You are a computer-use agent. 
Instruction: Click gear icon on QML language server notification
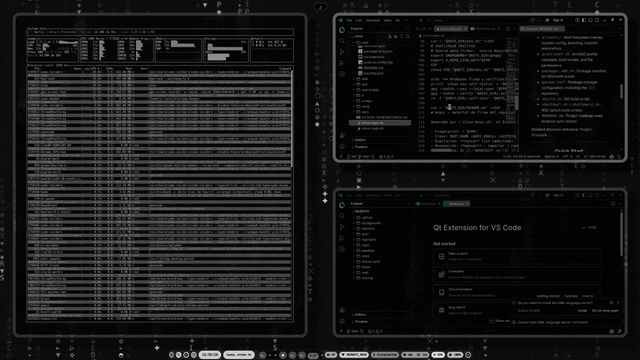[x=611, y=303]
